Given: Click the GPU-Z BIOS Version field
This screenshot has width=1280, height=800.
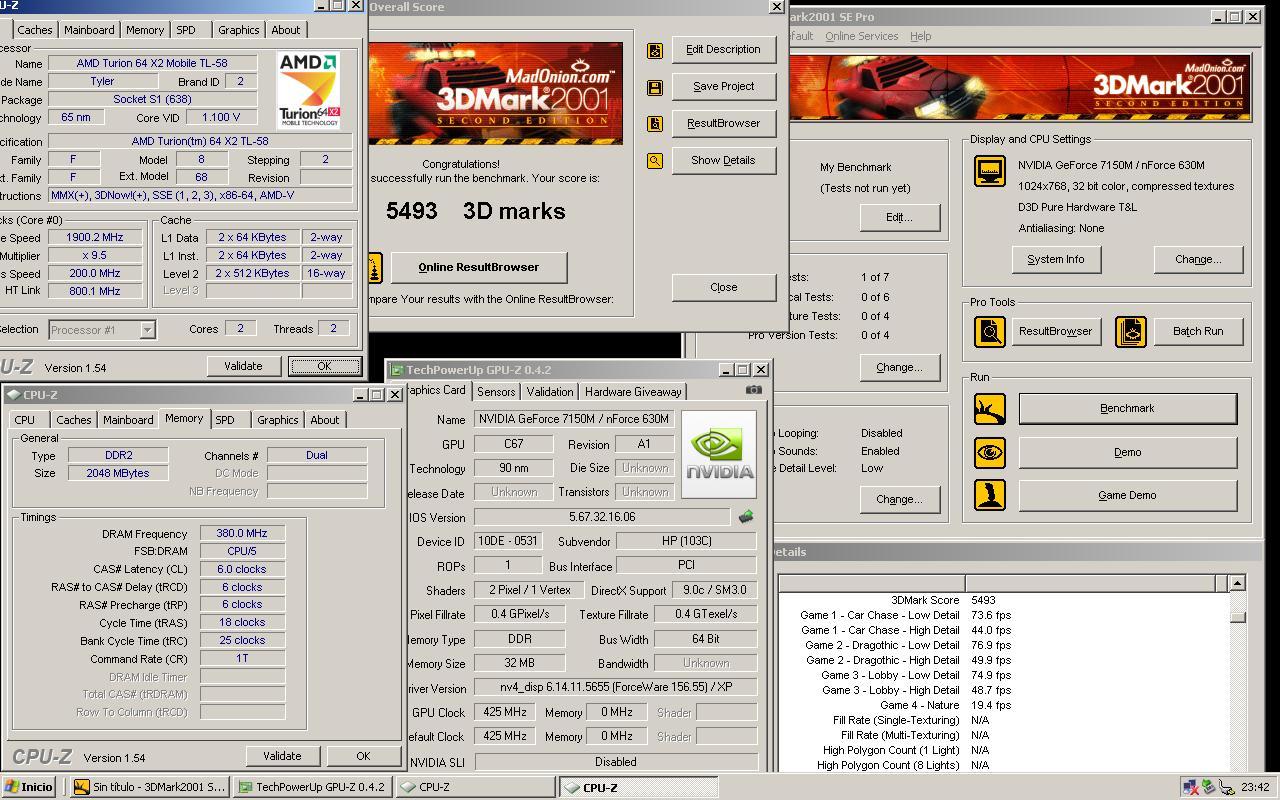Looking at the screenshot, I should tap(602, 517).
